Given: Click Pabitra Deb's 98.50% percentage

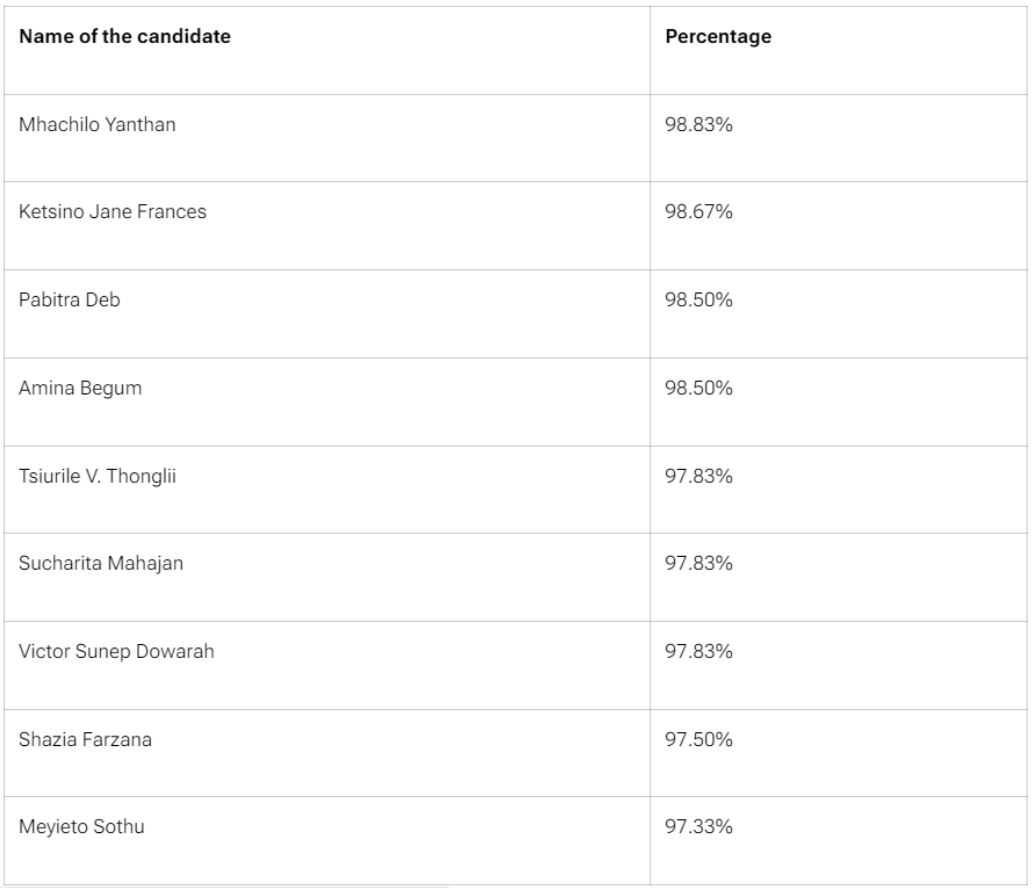Looking at the screenshot, I should [699, 300].
